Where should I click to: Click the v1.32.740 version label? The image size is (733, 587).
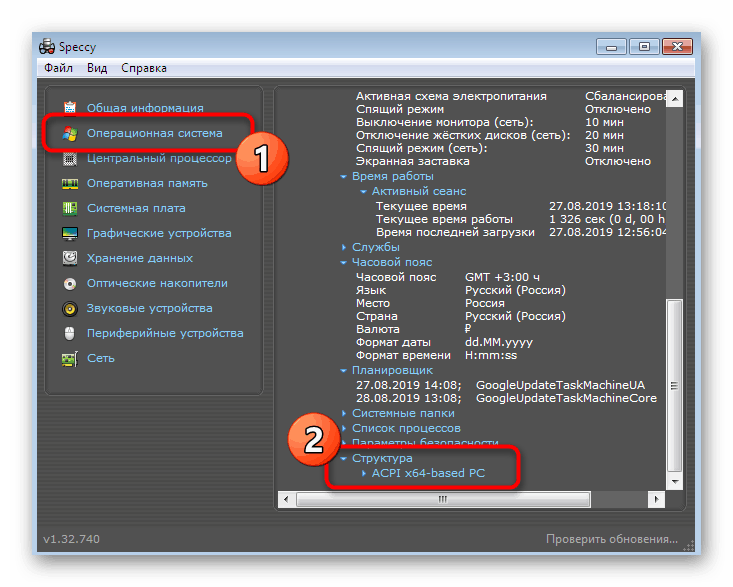tap(72, 539)
